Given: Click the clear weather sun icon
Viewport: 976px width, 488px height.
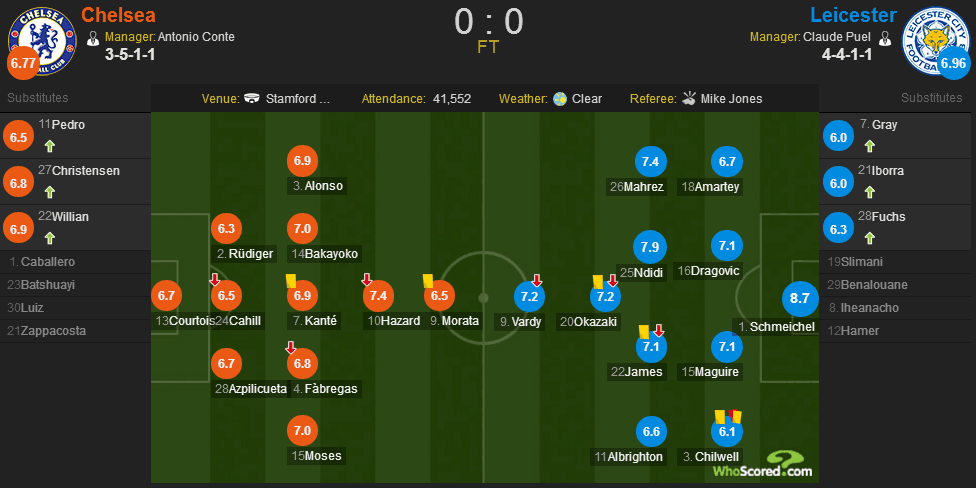Looking at the screenshot, I should (x=560, y=99).
